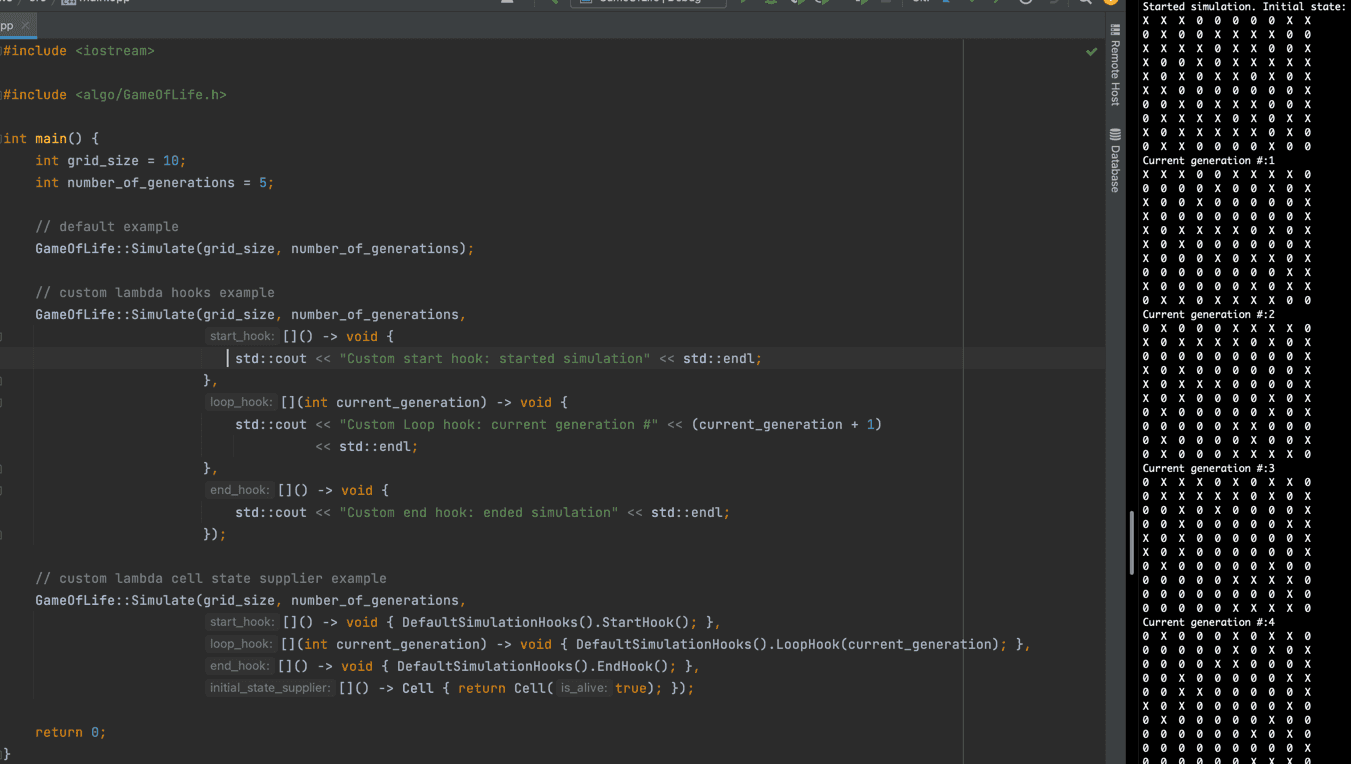Viewport: 1351px width, 764px height.
Task: Click the "Custom start hook" string literal
Action: click(494, 359)
